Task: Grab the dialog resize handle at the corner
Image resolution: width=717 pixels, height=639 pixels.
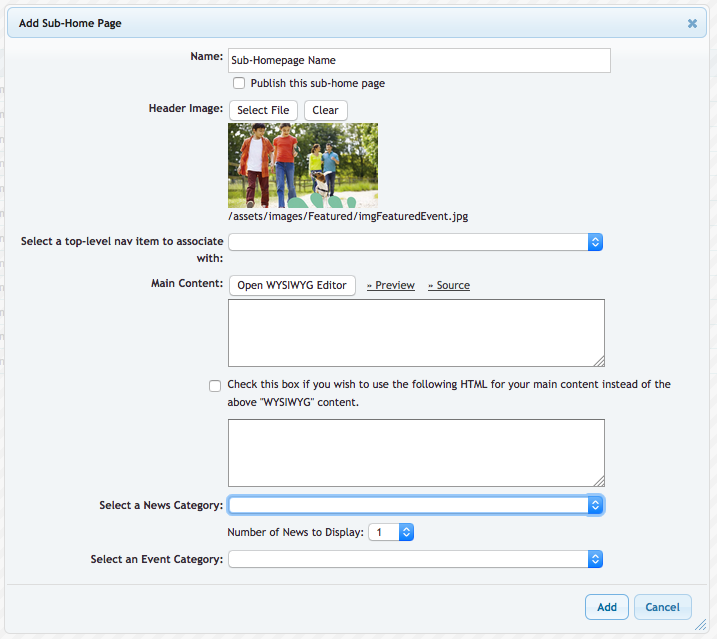Action: tap(700, 624)
